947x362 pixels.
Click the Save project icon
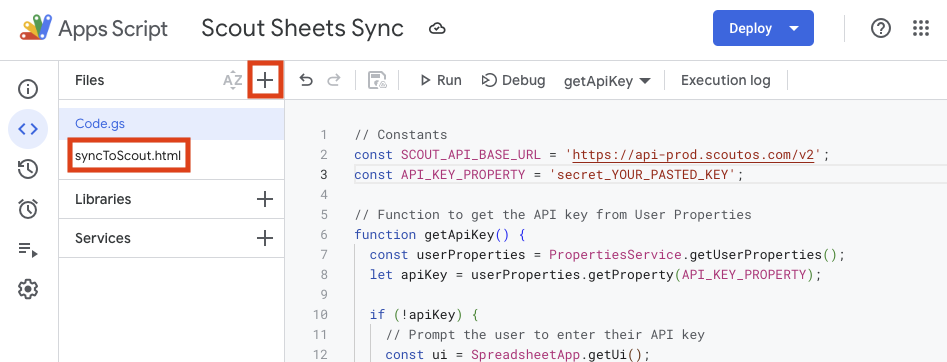pos(377,80)
